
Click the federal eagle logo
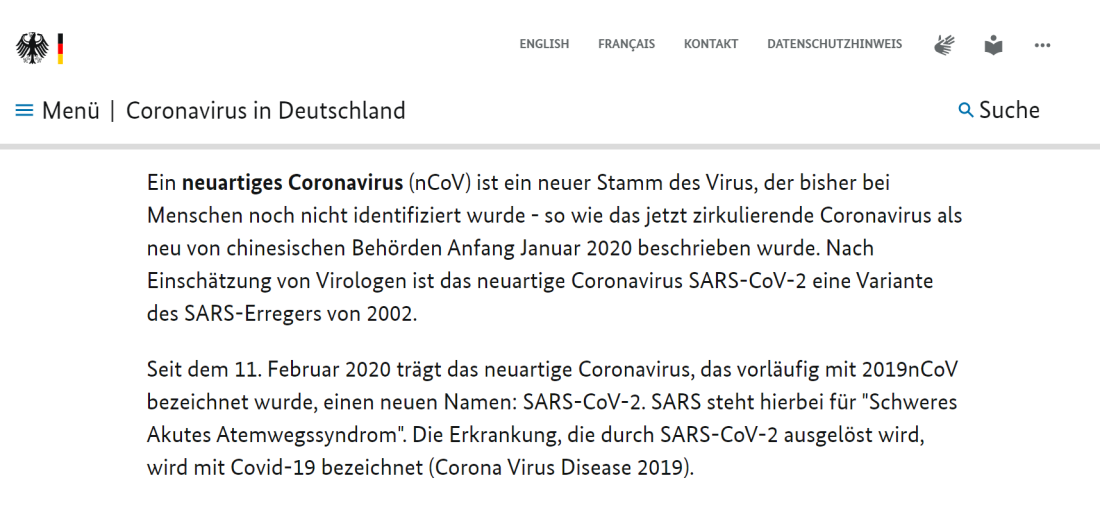(x=32, y=48)
